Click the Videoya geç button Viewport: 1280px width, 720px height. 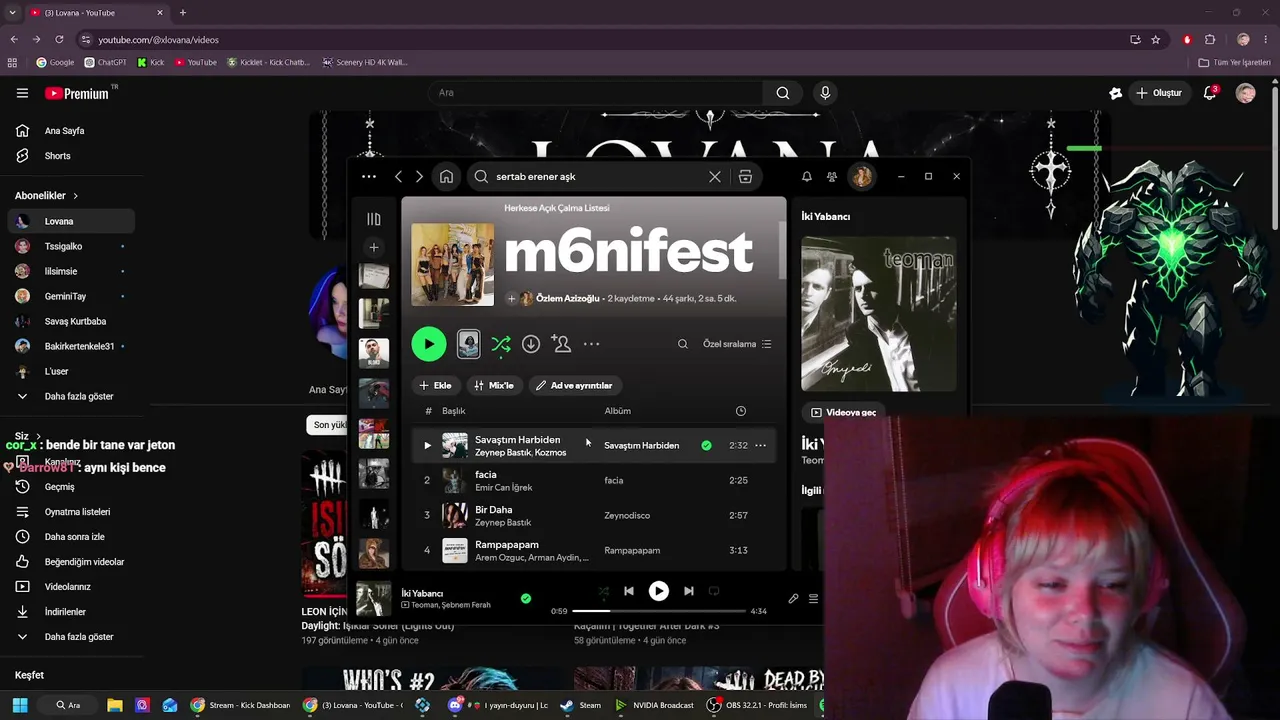(x=842, y=412)
